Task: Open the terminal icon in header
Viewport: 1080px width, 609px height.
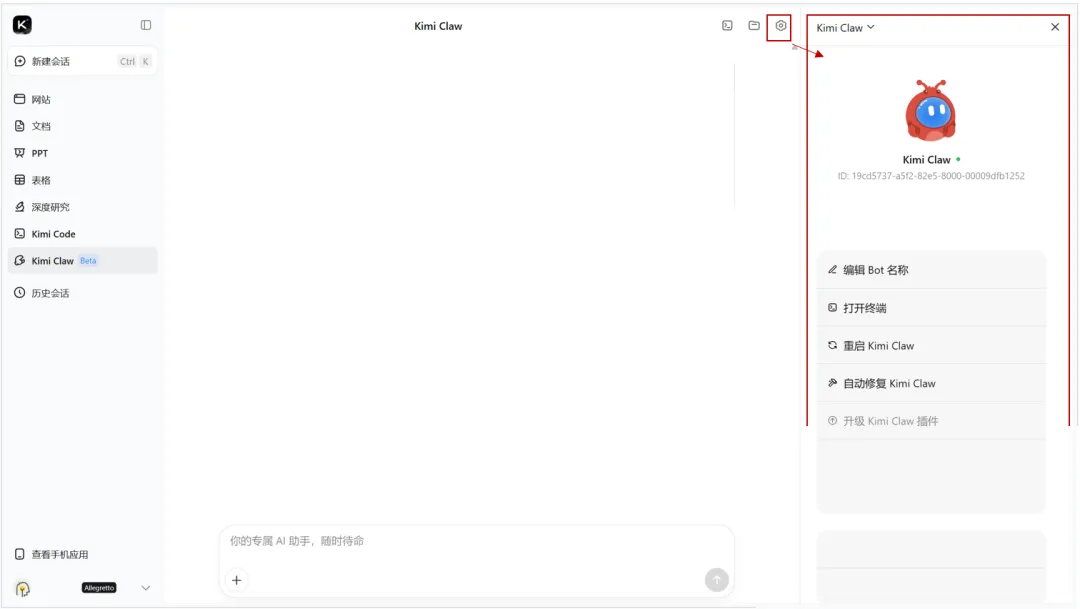Action: coord(727,25)
